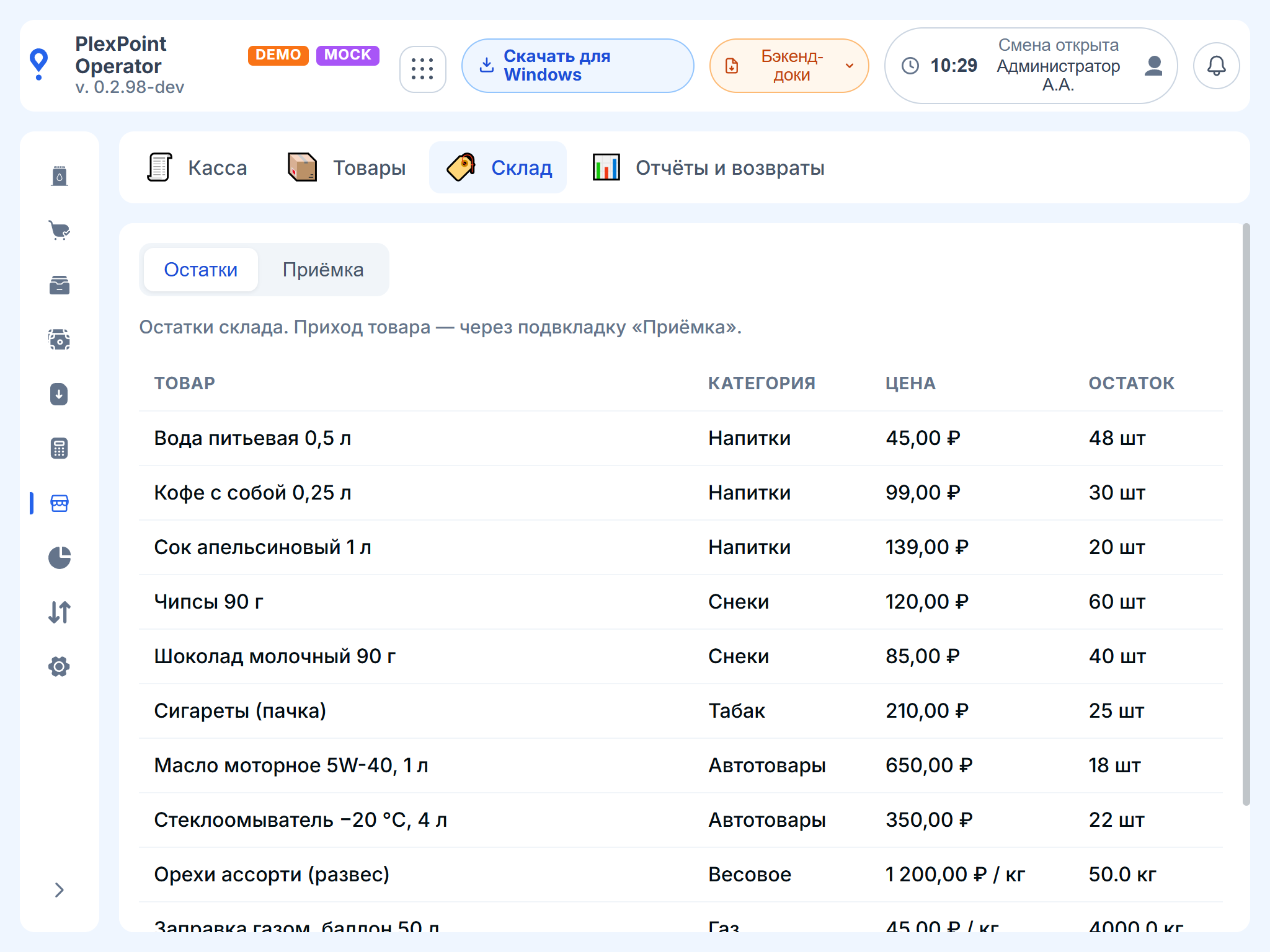
Task: Click the stock value 48 шт
Action: click(x=1117, y=438)
